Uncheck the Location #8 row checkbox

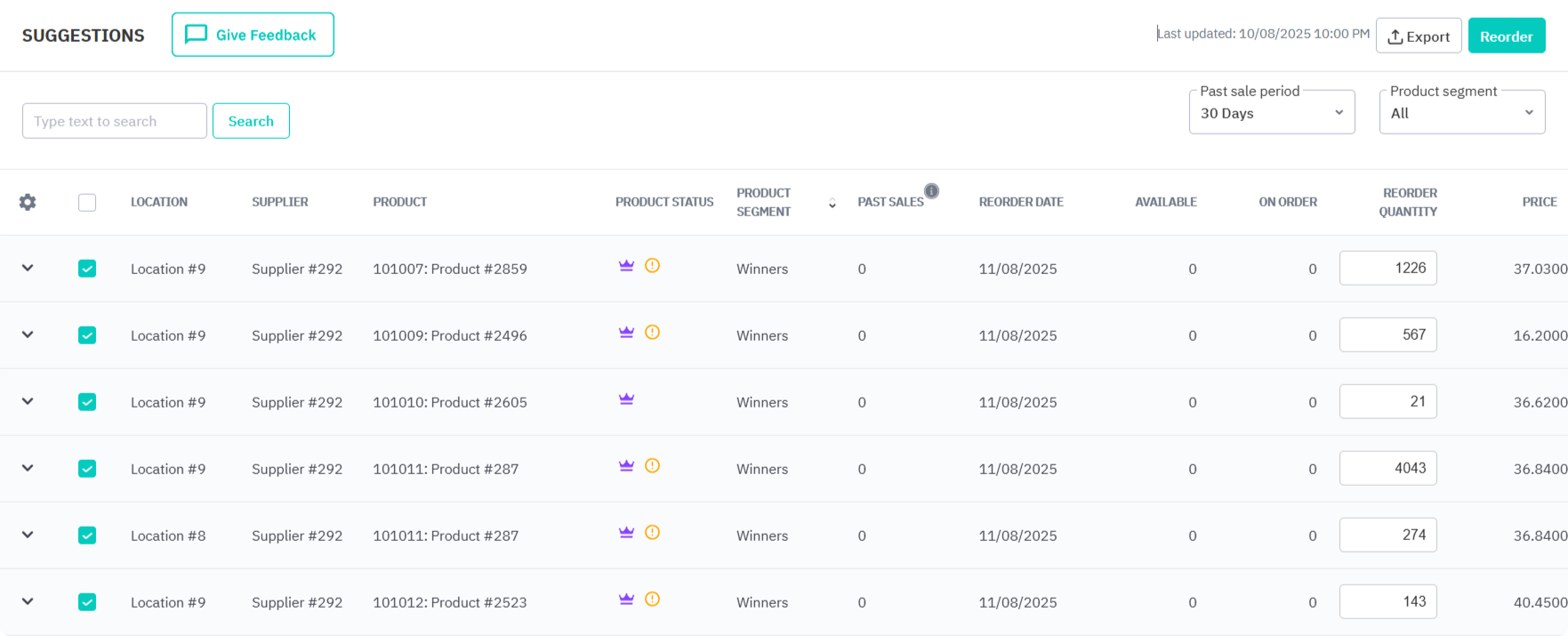(87, 535)
